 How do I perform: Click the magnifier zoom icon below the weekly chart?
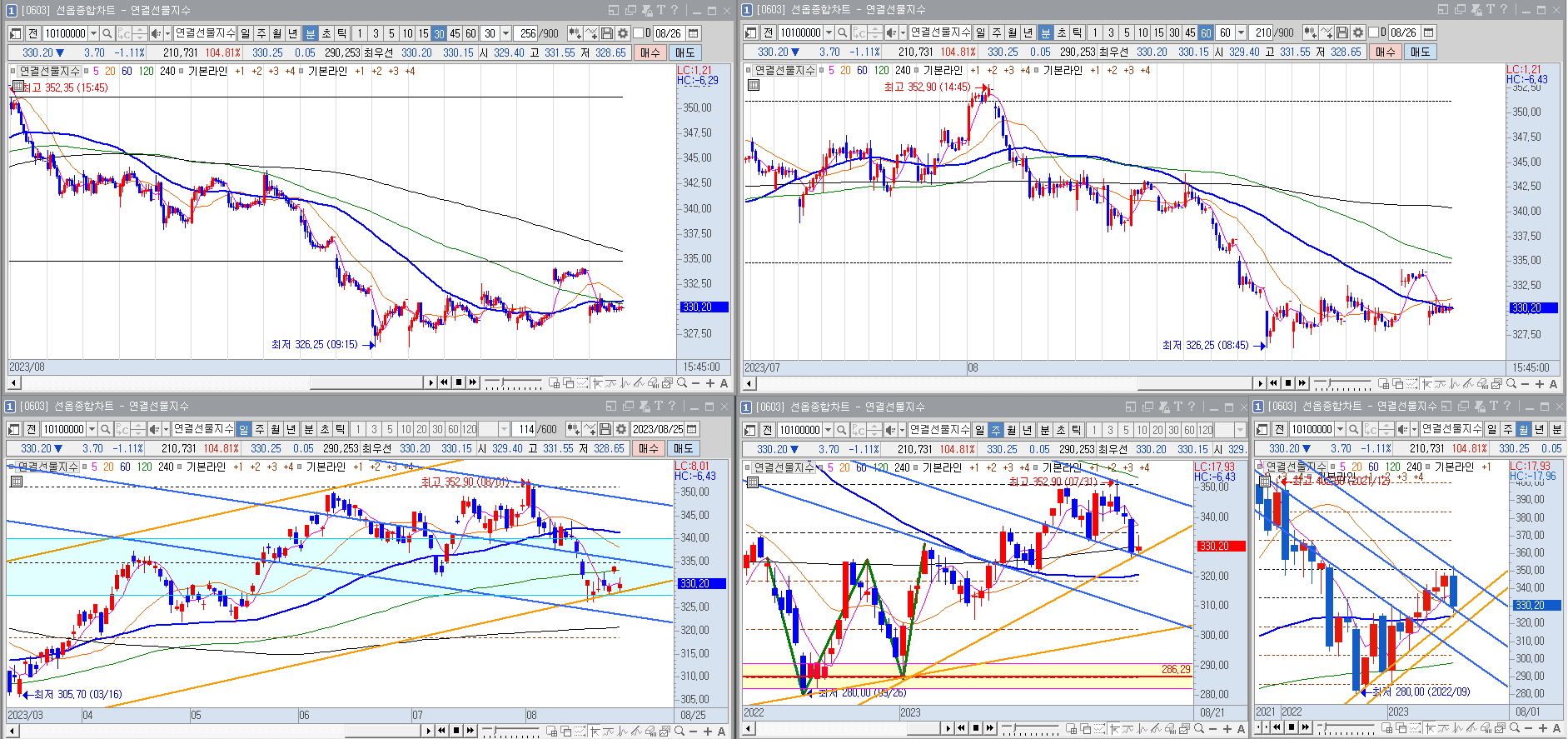point(1199,729)
